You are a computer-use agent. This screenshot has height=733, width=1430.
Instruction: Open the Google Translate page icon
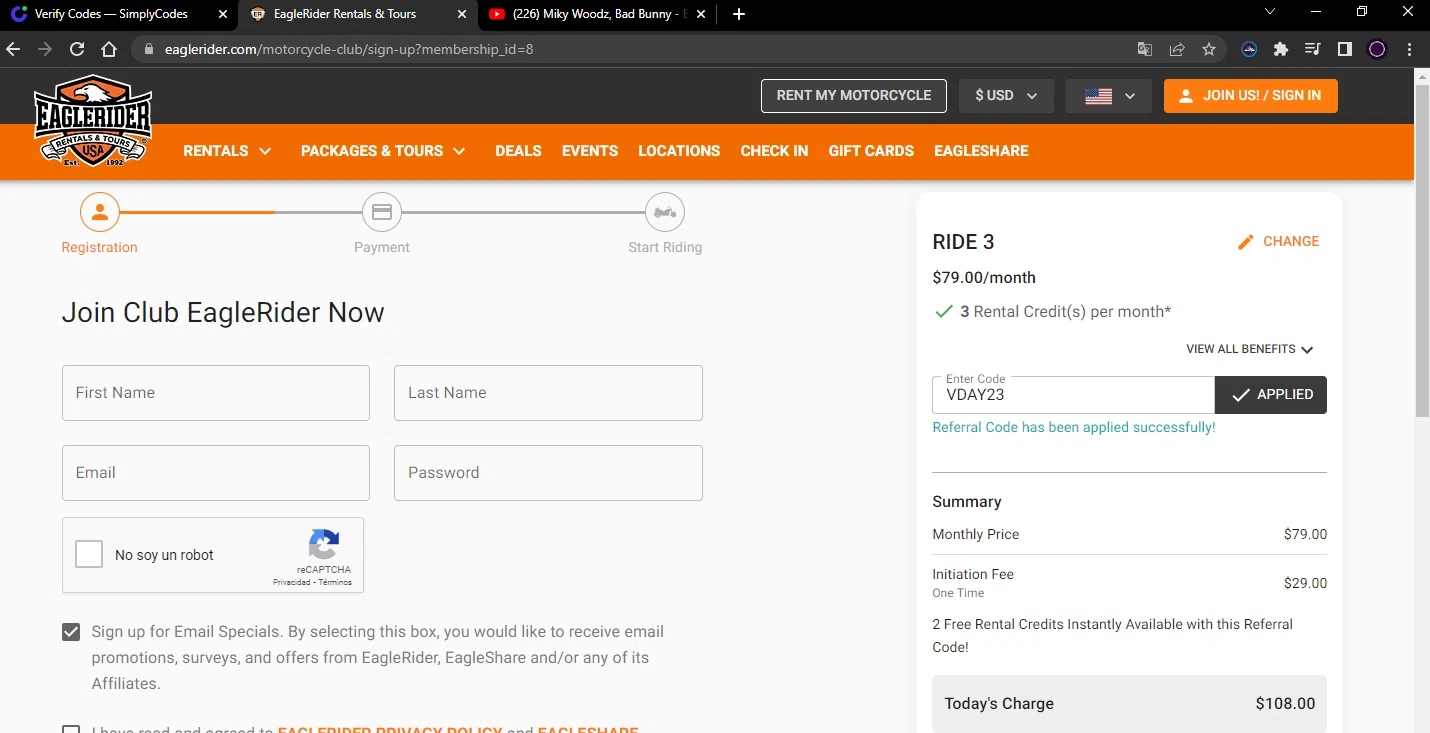[1145, 49]
